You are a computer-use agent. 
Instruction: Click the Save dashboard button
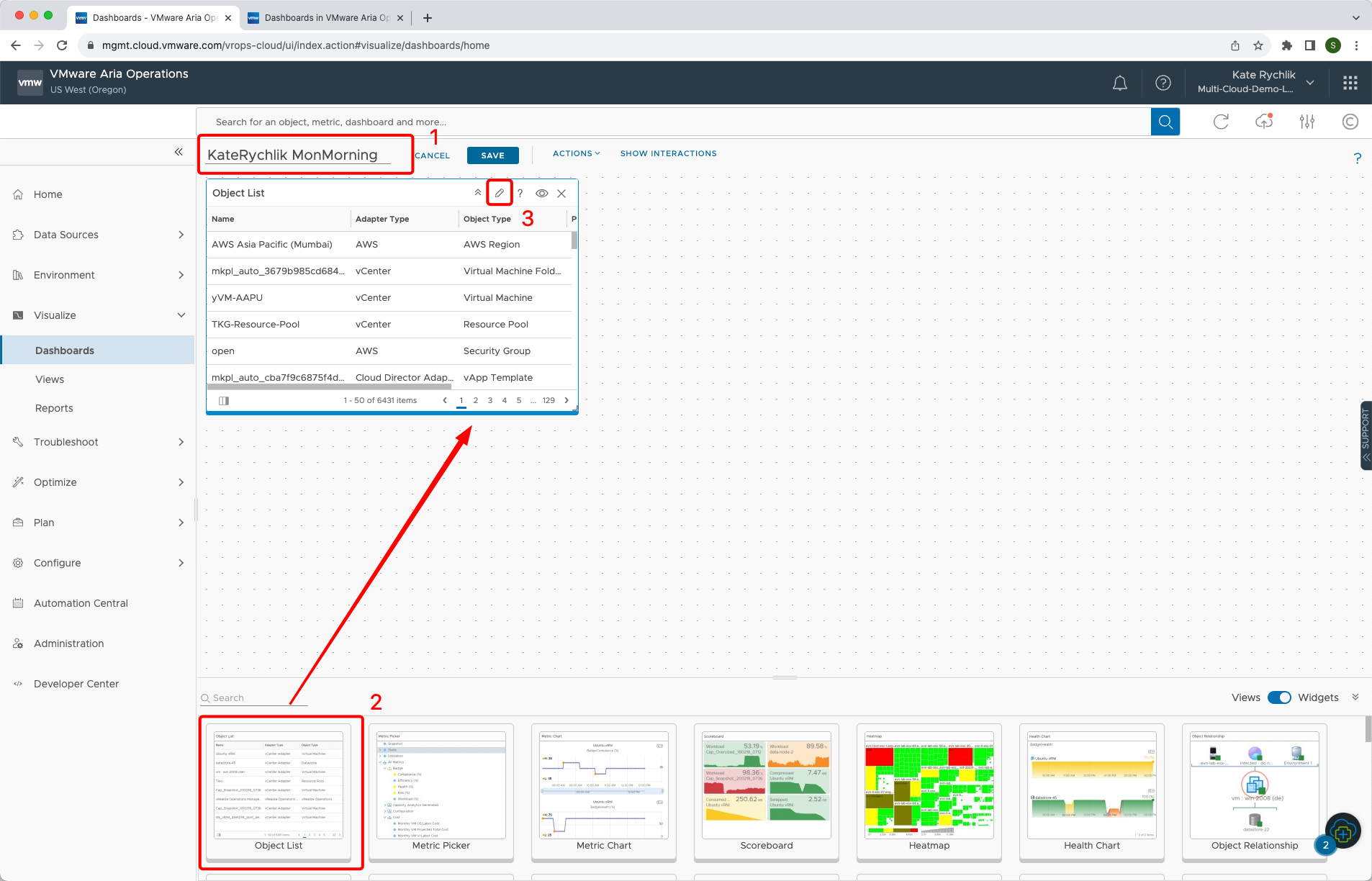[492, 155]
